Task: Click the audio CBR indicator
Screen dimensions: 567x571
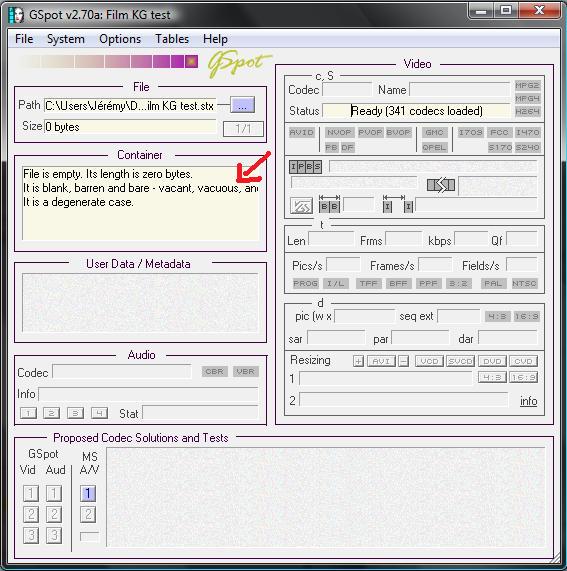Action: click(214, 371)
